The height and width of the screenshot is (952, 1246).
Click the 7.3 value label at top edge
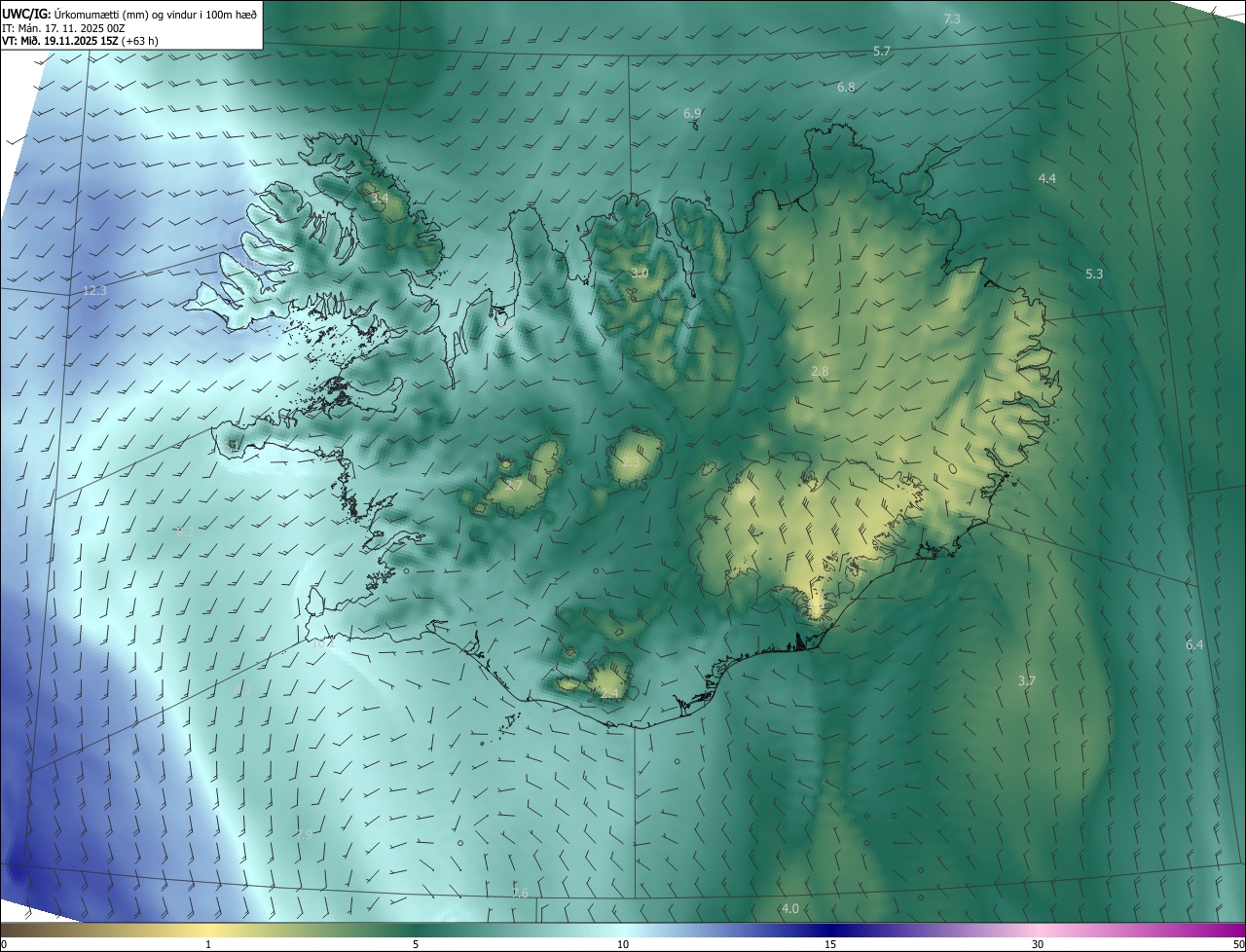click(x=952, y=18)
